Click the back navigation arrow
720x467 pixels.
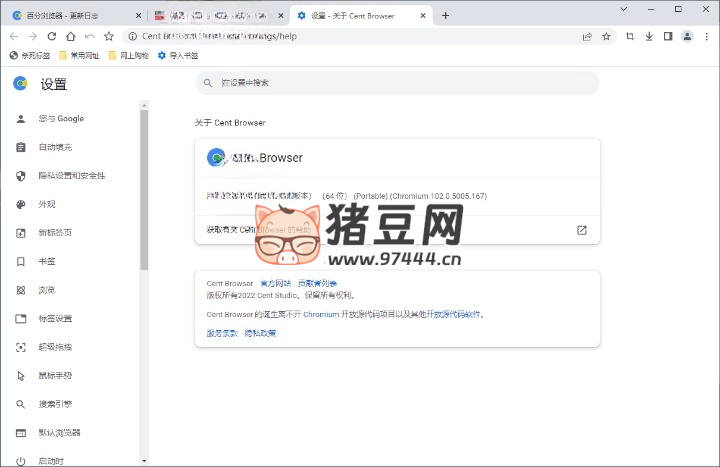click(13, 36)
